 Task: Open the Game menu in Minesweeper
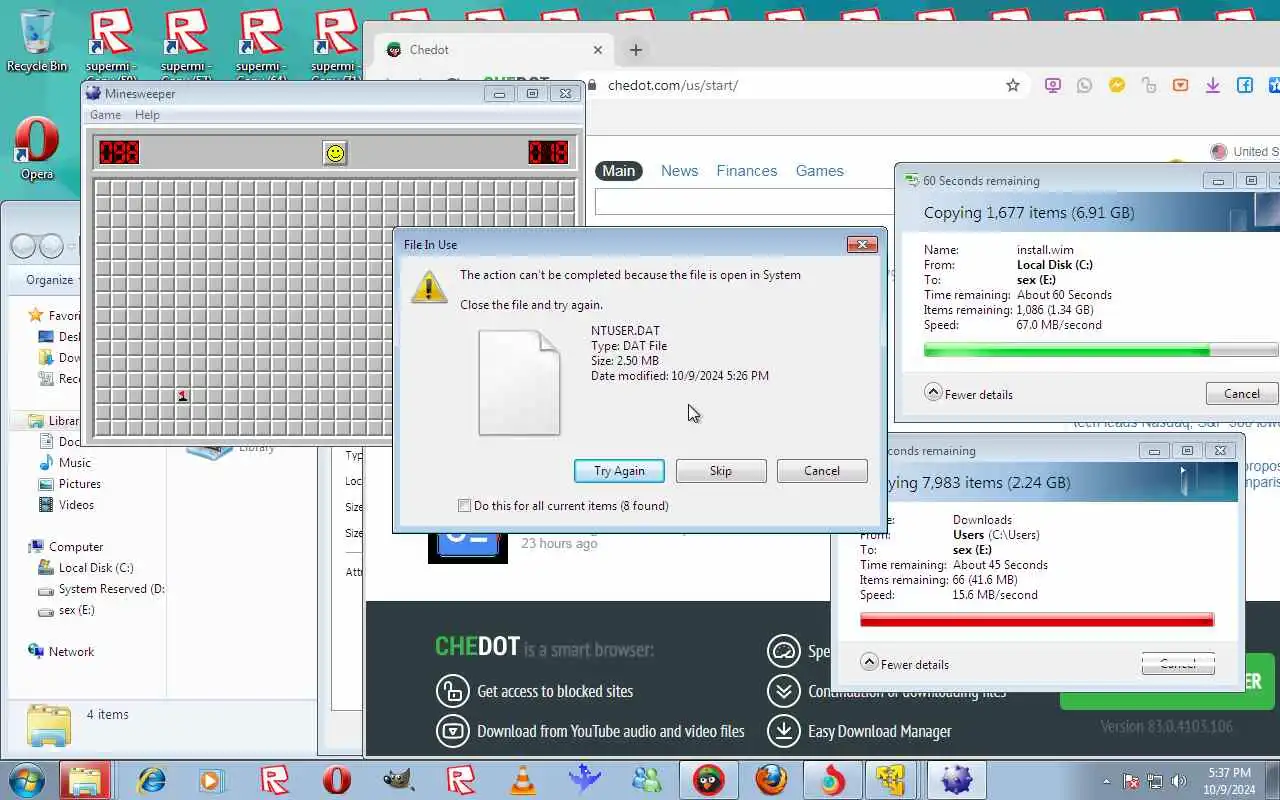(x=105, y=115)
